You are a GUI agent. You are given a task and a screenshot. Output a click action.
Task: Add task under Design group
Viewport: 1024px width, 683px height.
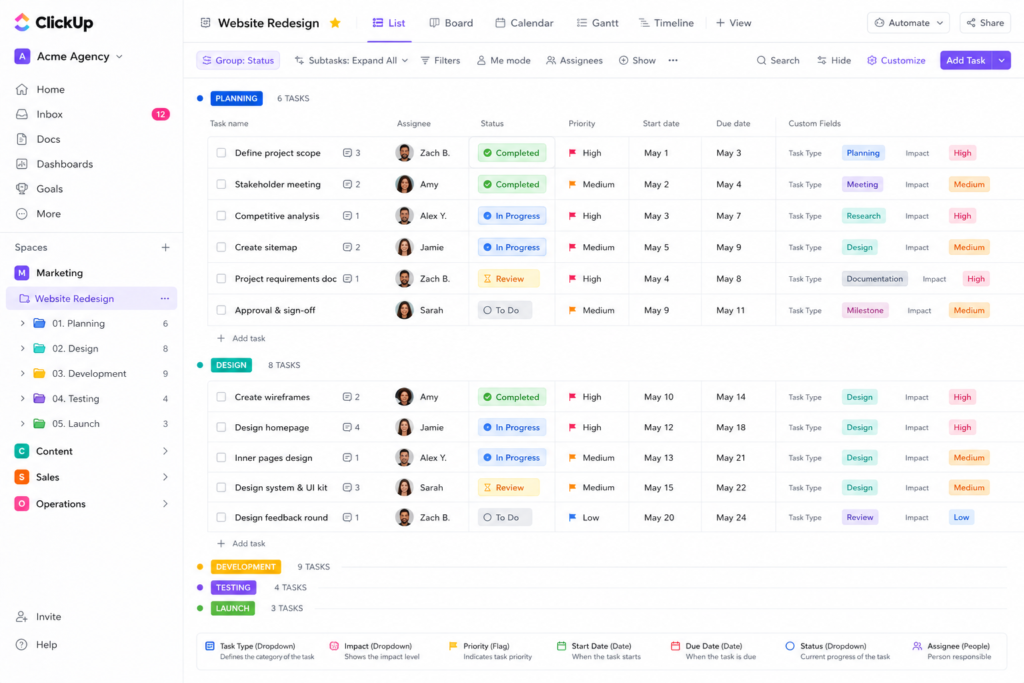[x=241, y=543]
